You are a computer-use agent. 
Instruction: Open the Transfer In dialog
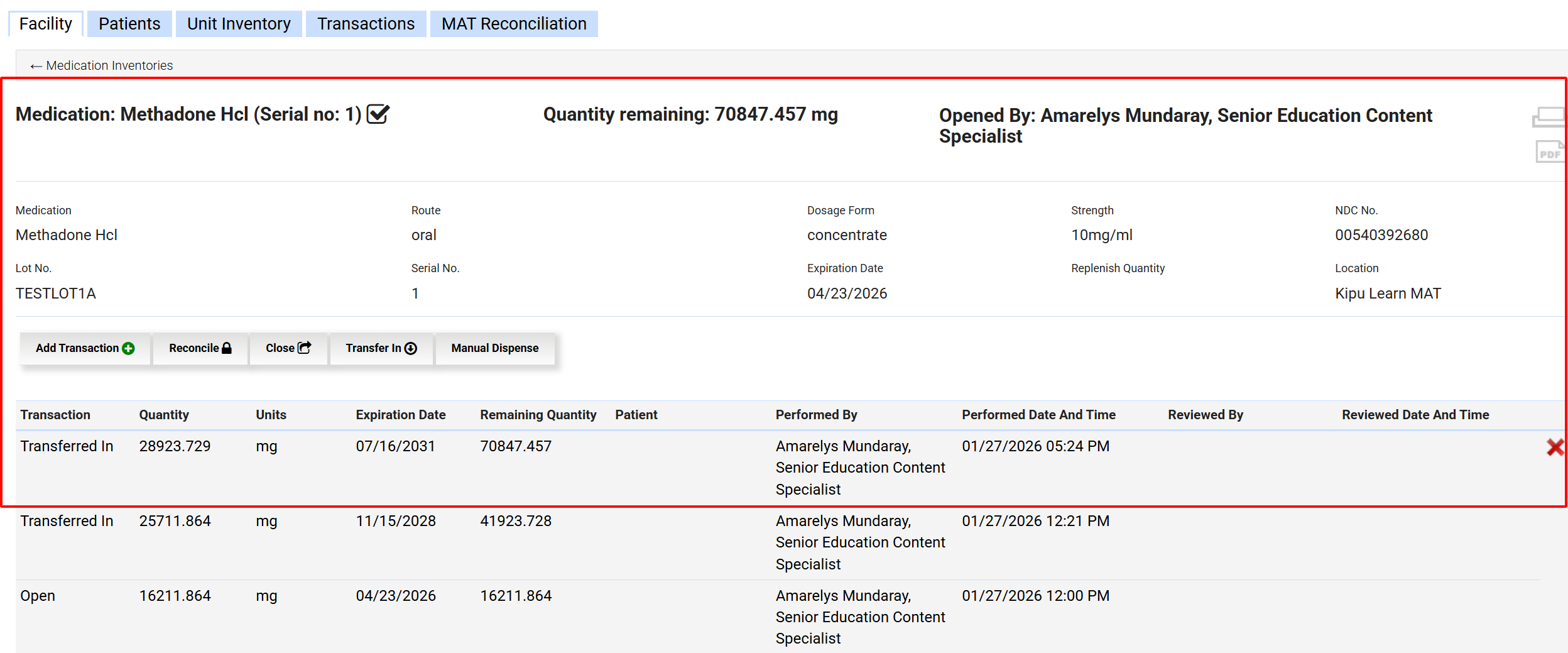[x=381, y=348]
